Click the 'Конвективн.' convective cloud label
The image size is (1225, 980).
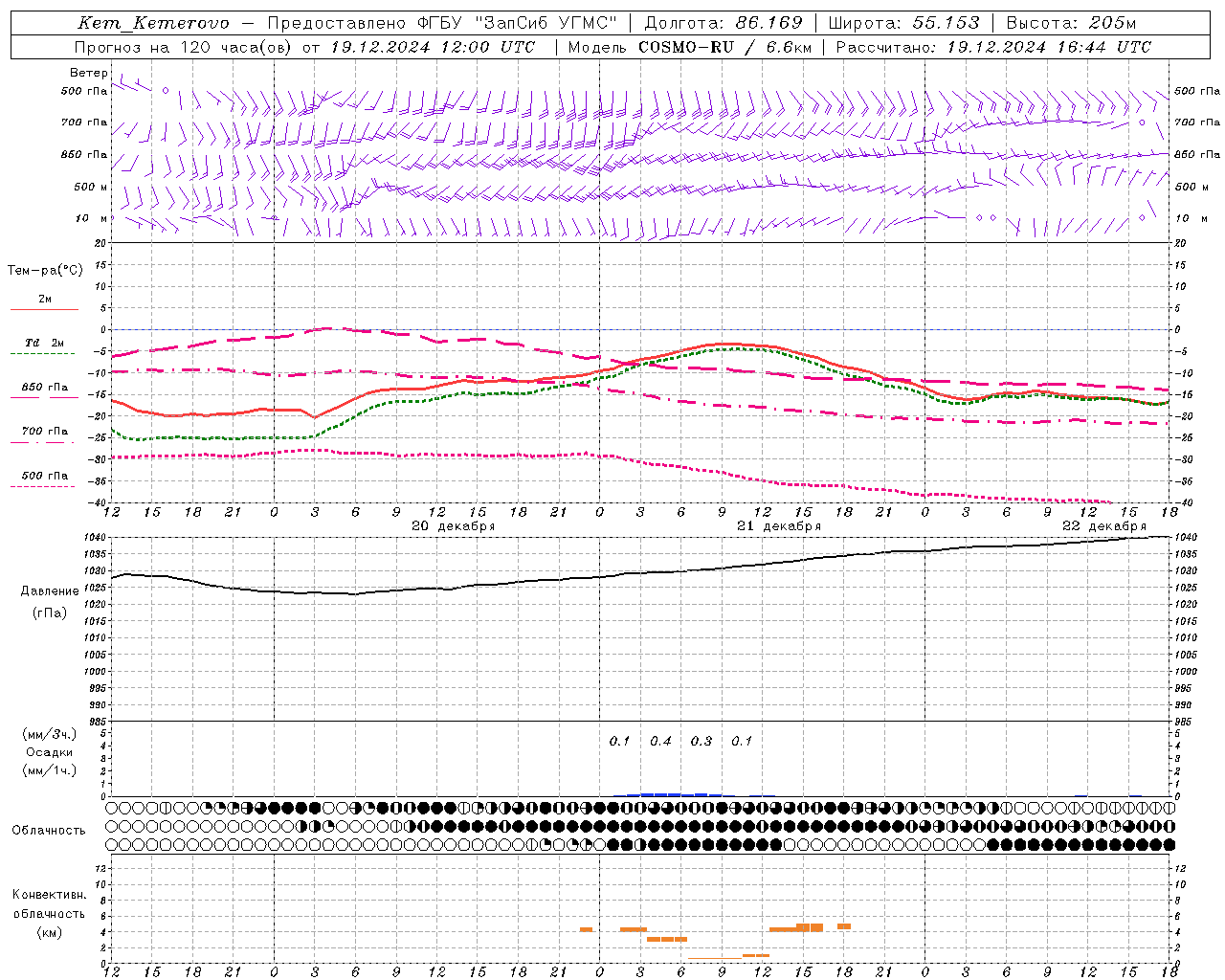pos(50,895)
